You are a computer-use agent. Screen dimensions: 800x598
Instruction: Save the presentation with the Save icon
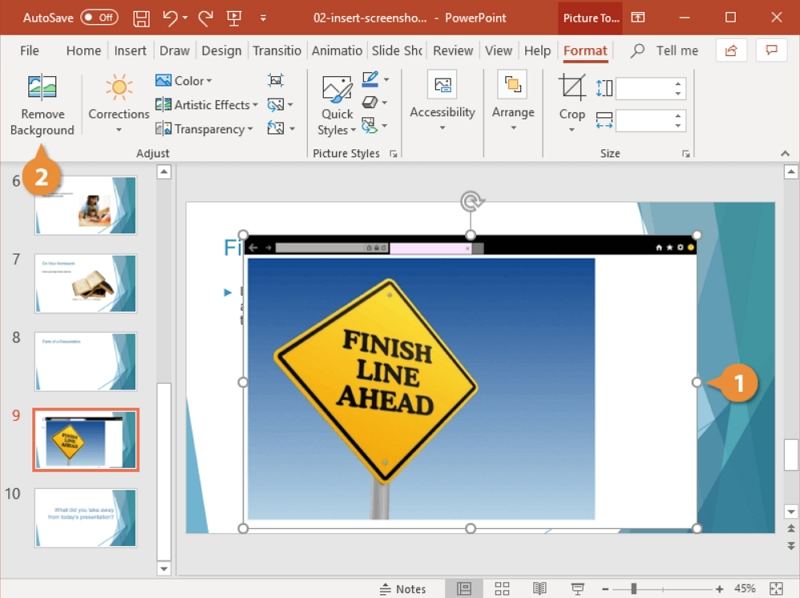click(x=142, y=18)
